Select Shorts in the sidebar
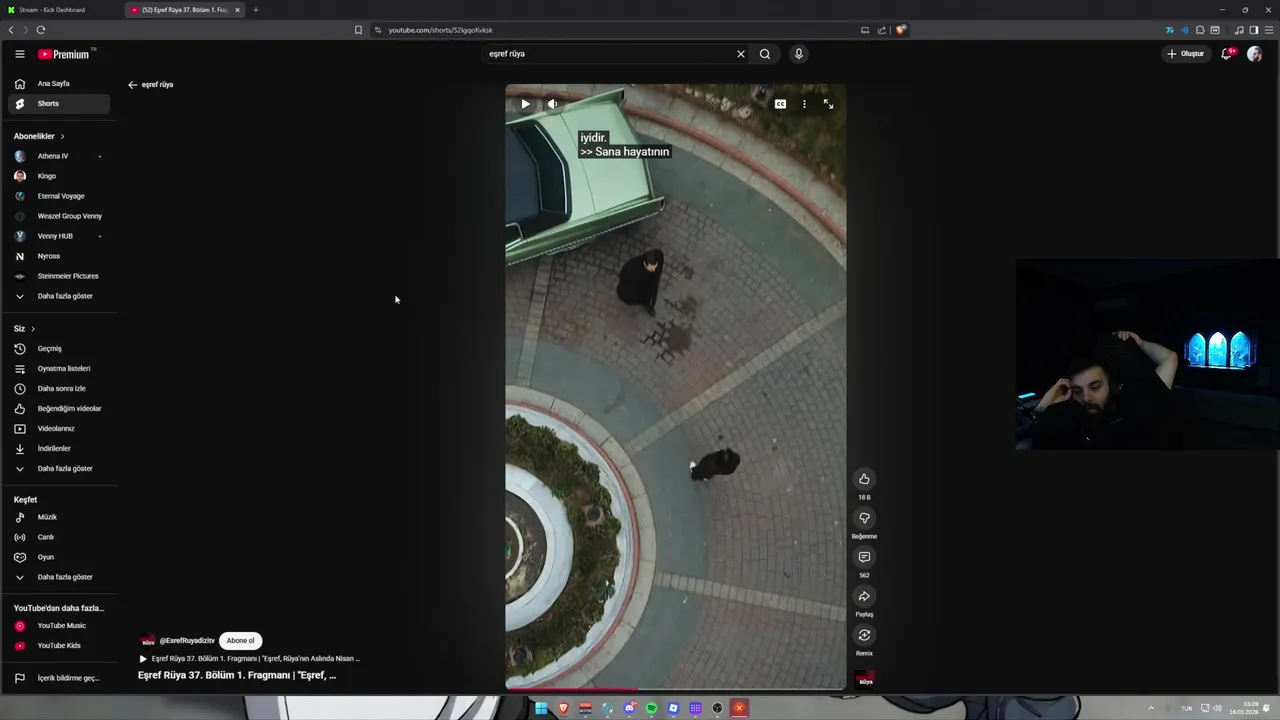Viewport: 1280px width, 720px height. (60, 104)
